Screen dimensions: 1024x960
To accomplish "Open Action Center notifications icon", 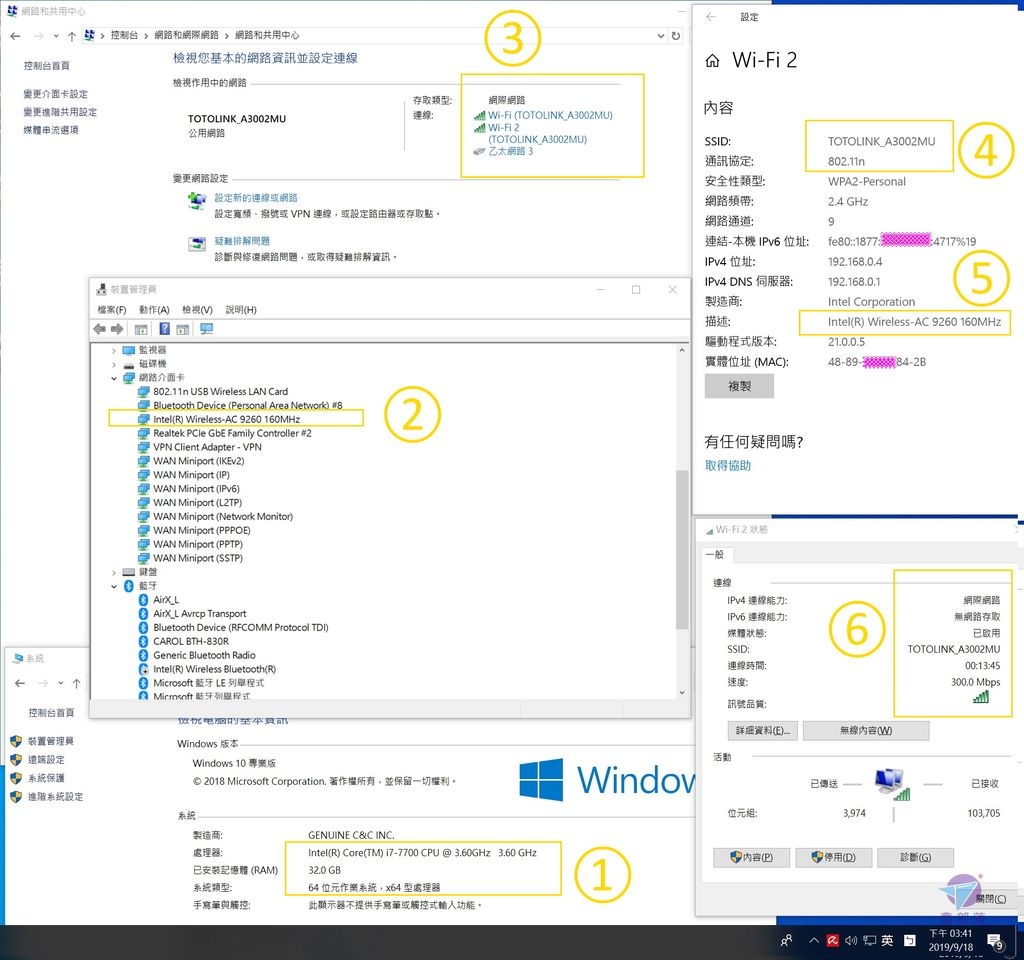I will [995, 941].
